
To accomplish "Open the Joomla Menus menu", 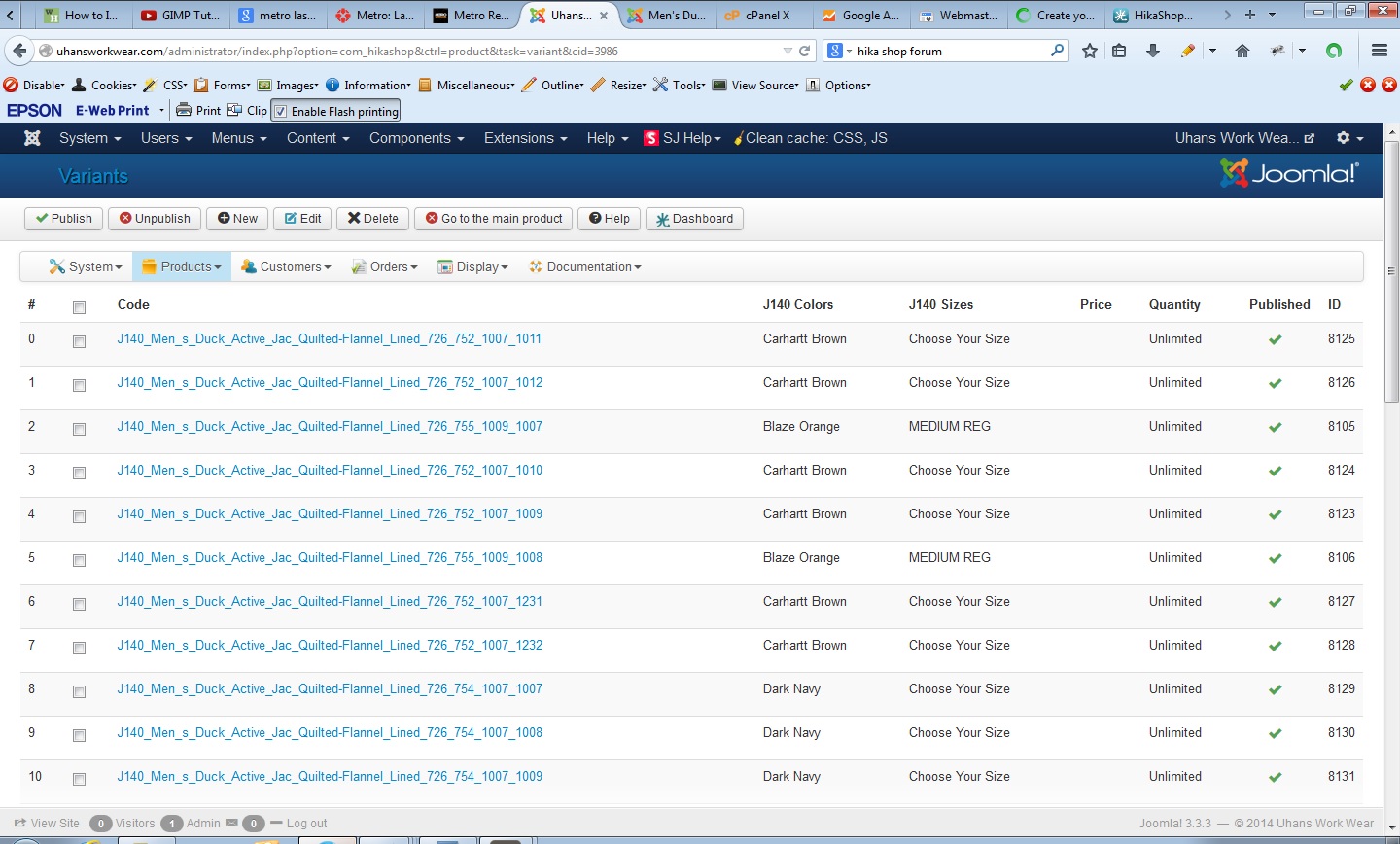I will [238, 138].
